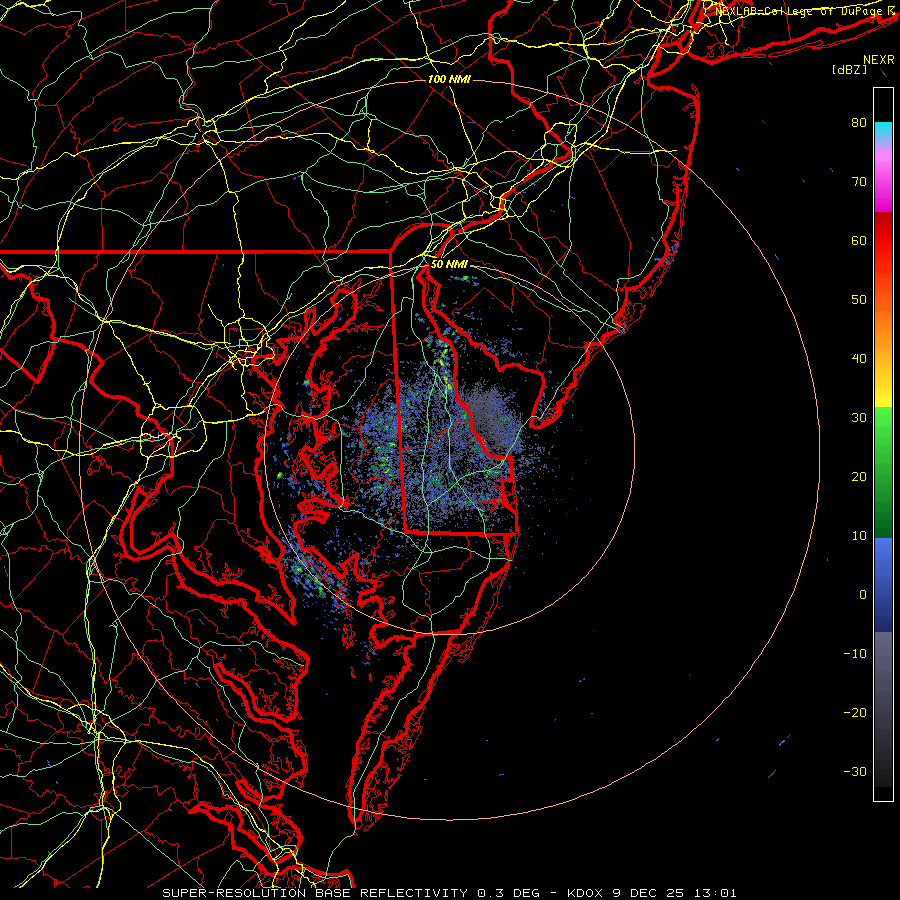Pick the cyan segment of the color bar
This screenshot has height=900, width=900.
(x=883, y=130)
